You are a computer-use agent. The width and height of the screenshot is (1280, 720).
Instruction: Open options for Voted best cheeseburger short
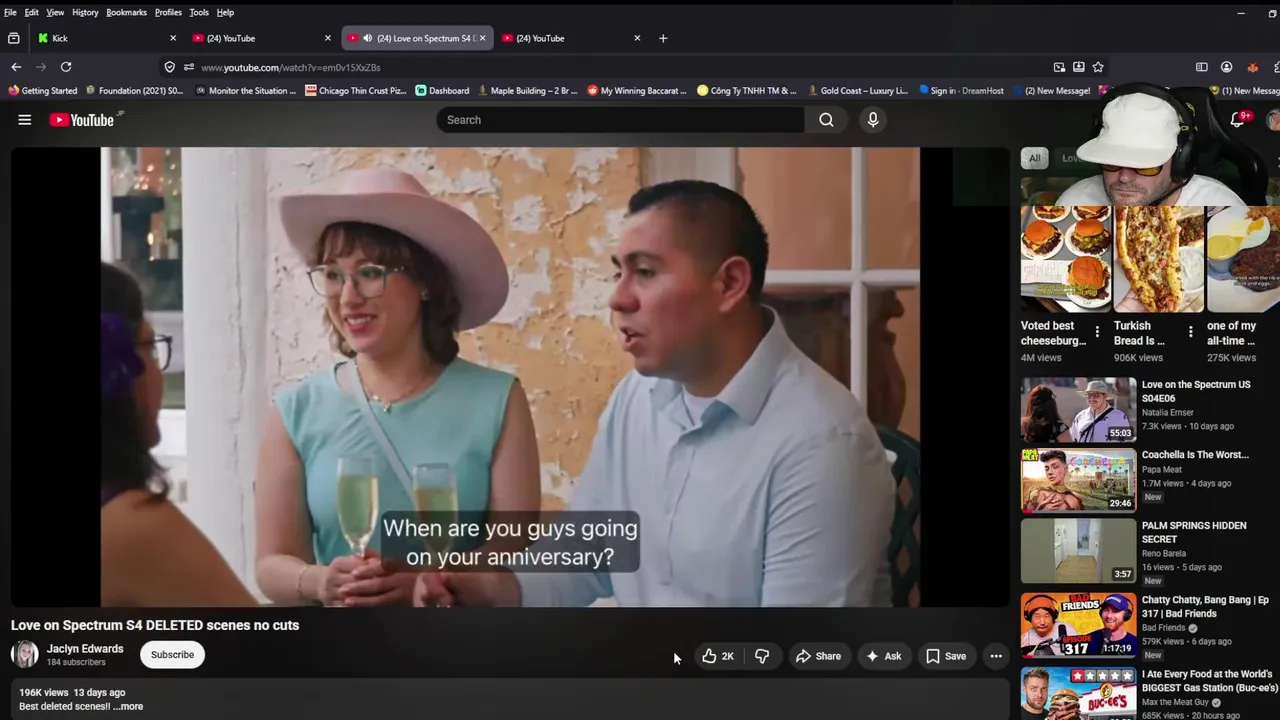(x=1097, y=331)
